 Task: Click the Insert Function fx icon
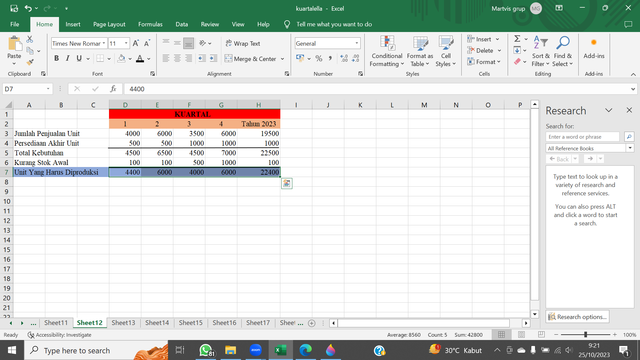(x=113, y=89)
